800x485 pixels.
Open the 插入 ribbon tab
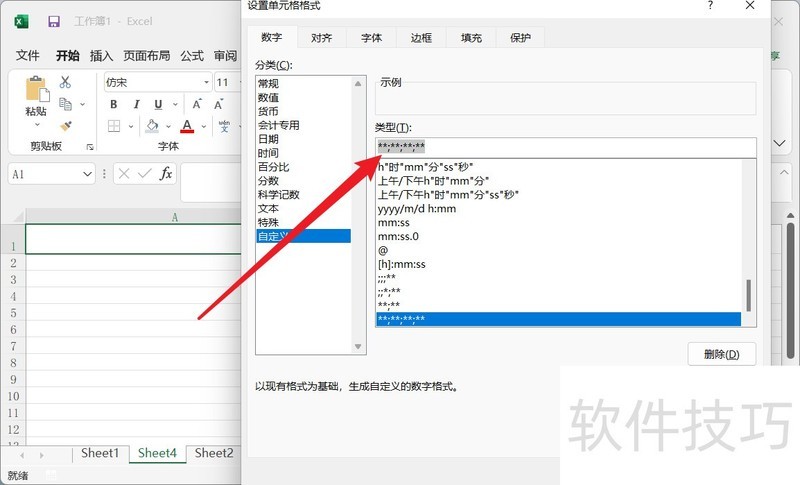tap(101, 56)
